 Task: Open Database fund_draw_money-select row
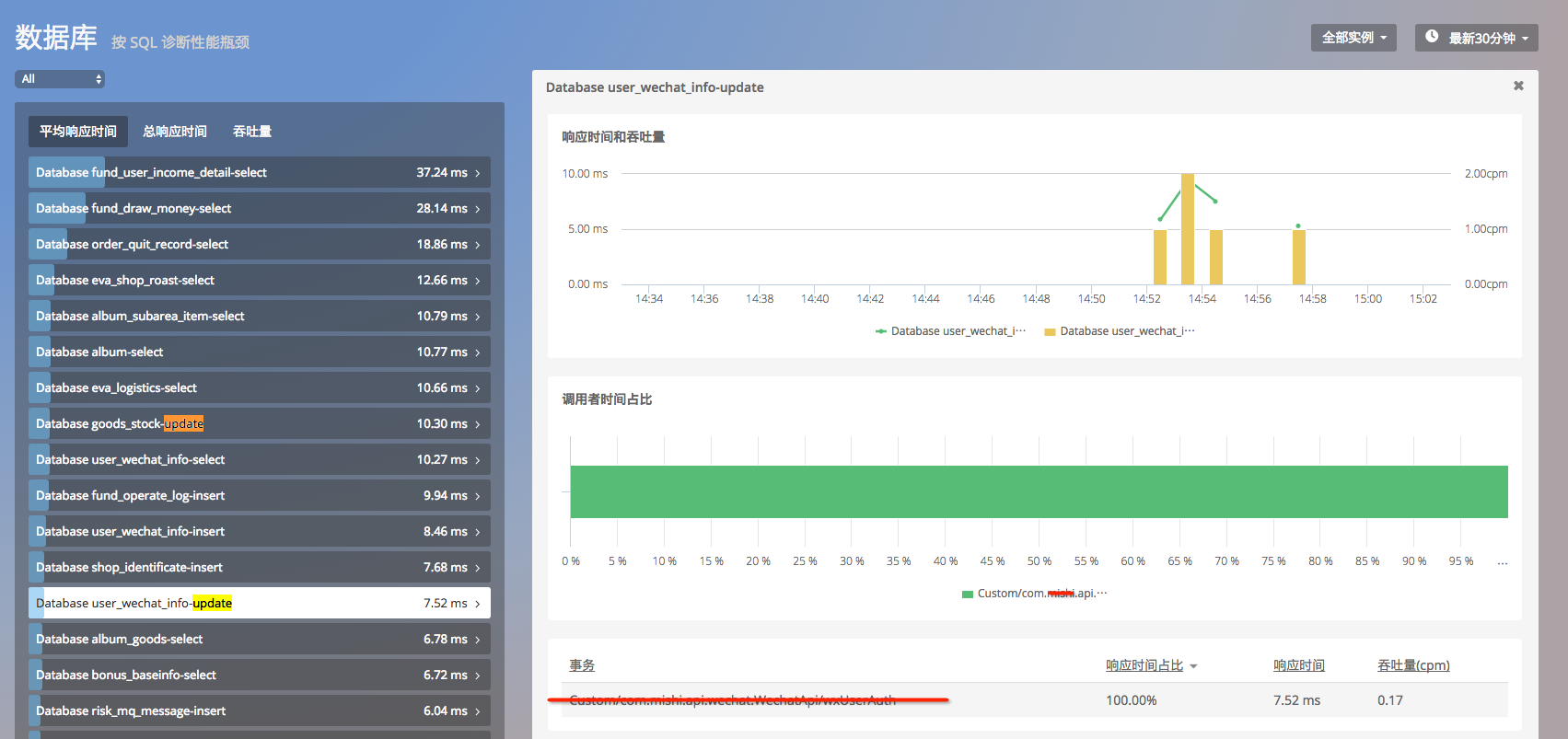coord(260,208)
